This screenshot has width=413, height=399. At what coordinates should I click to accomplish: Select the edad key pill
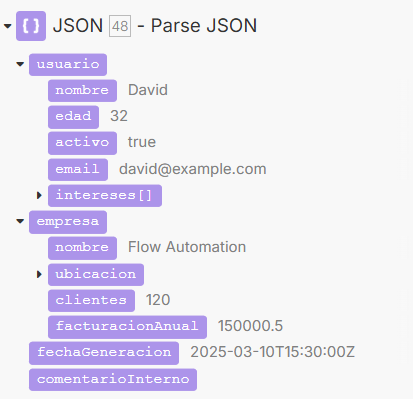[73, 117]
